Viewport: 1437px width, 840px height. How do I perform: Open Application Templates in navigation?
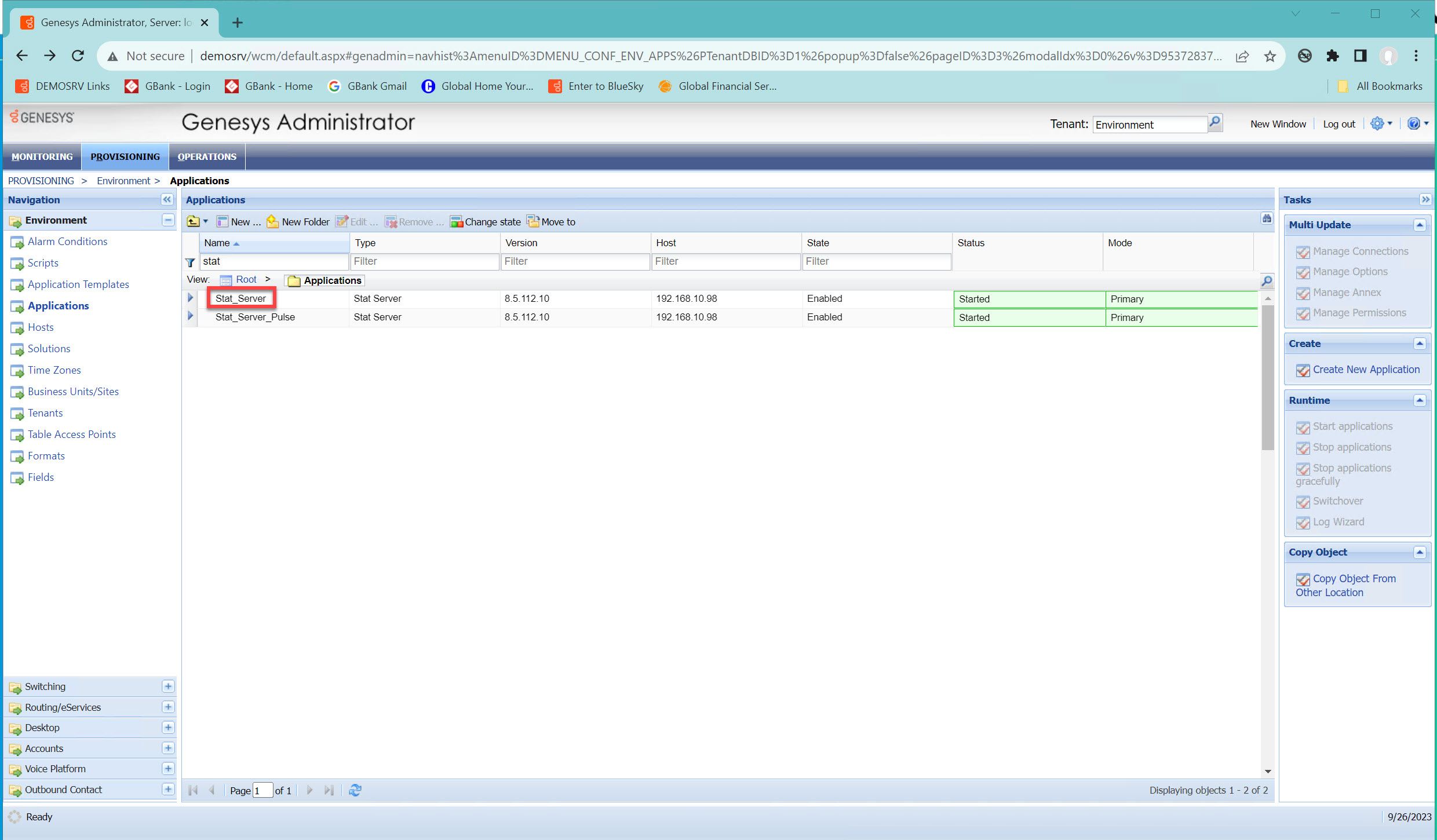[78, 284]
